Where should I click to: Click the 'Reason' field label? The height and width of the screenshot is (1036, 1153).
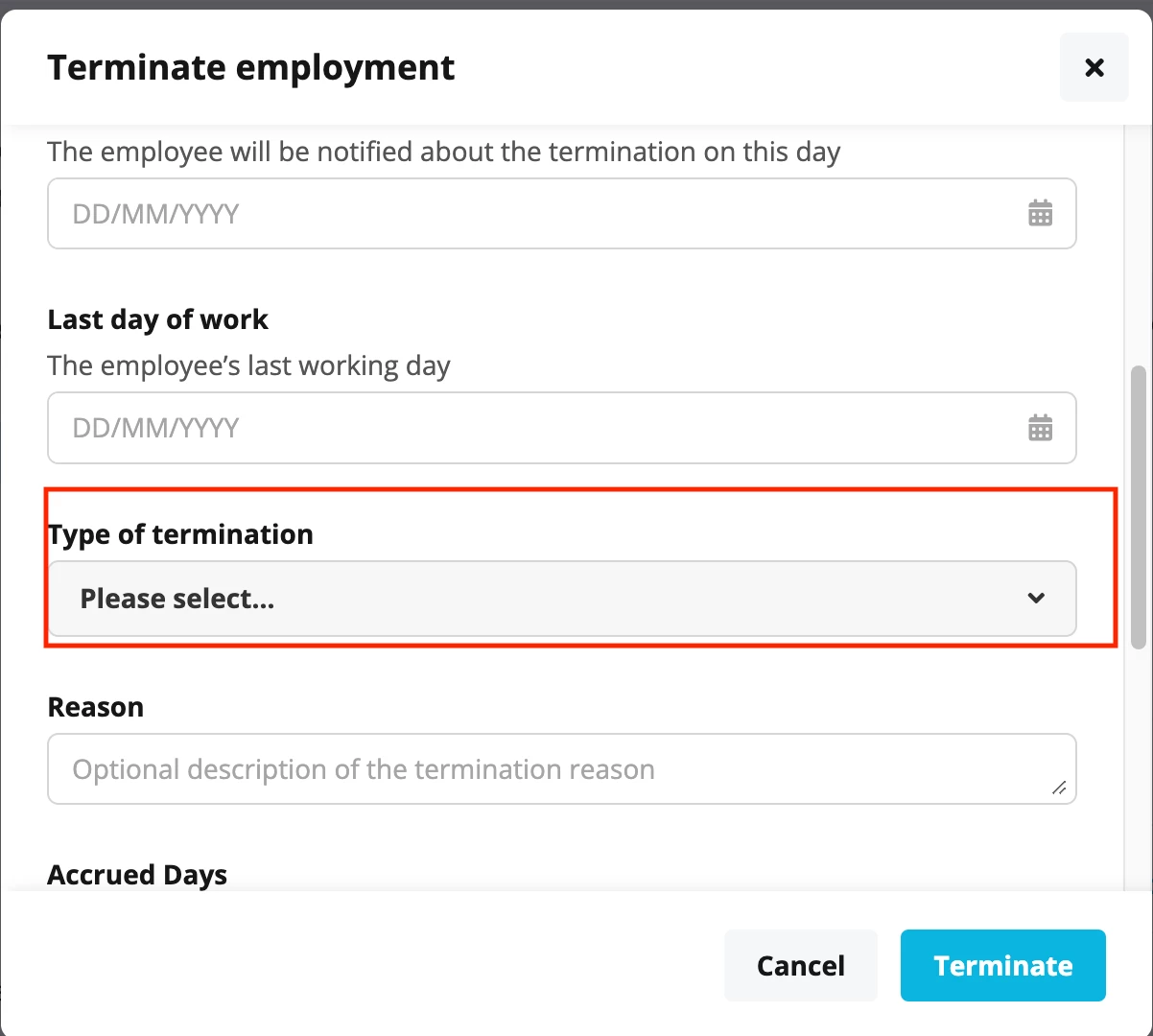click(x=96, y=707)
